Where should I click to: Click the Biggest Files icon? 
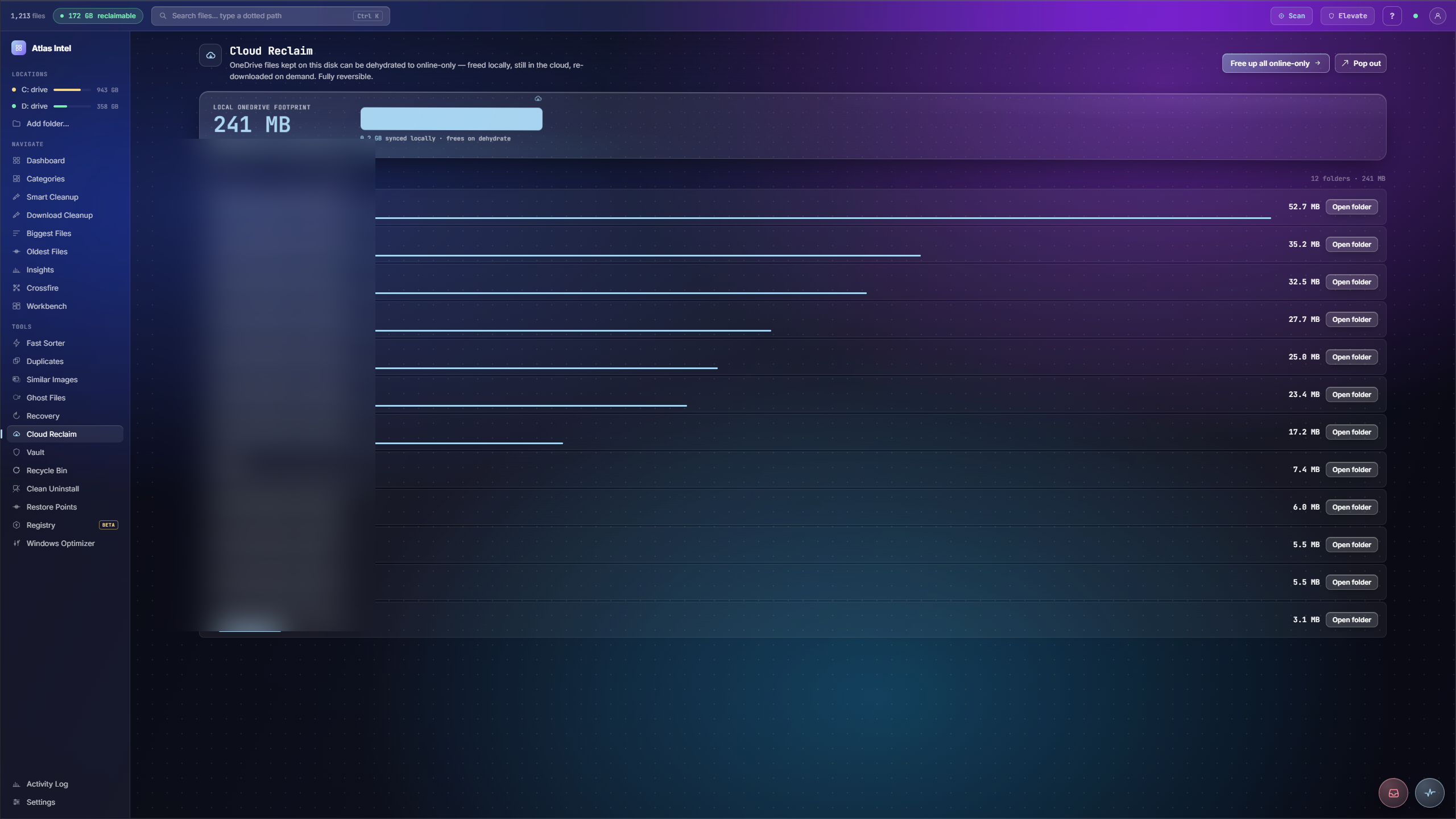(16, 233)
